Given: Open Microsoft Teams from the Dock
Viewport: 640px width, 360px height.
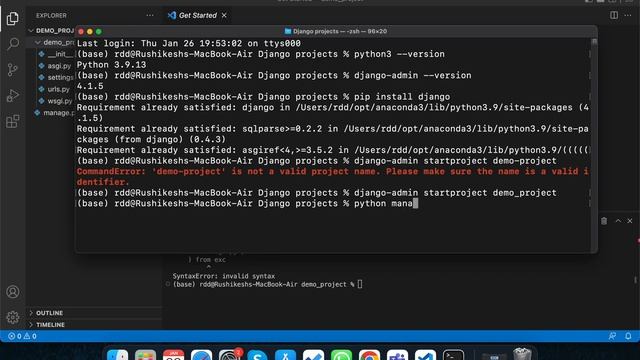Looking at the screenshot, I should [x=397, y=355].
